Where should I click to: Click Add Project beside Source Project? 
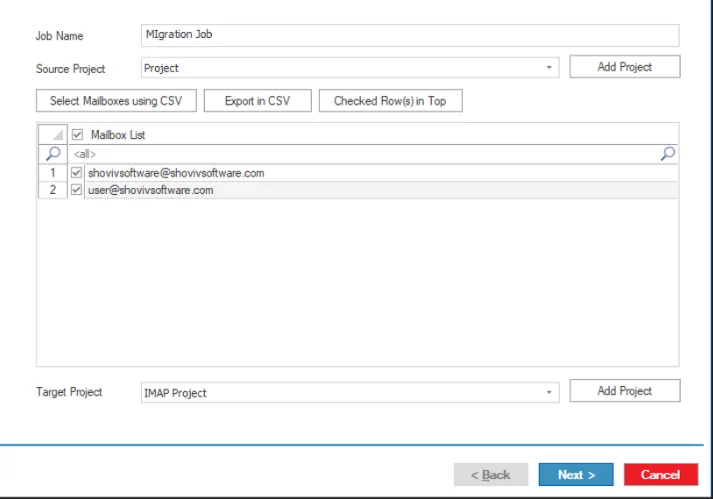625,67
